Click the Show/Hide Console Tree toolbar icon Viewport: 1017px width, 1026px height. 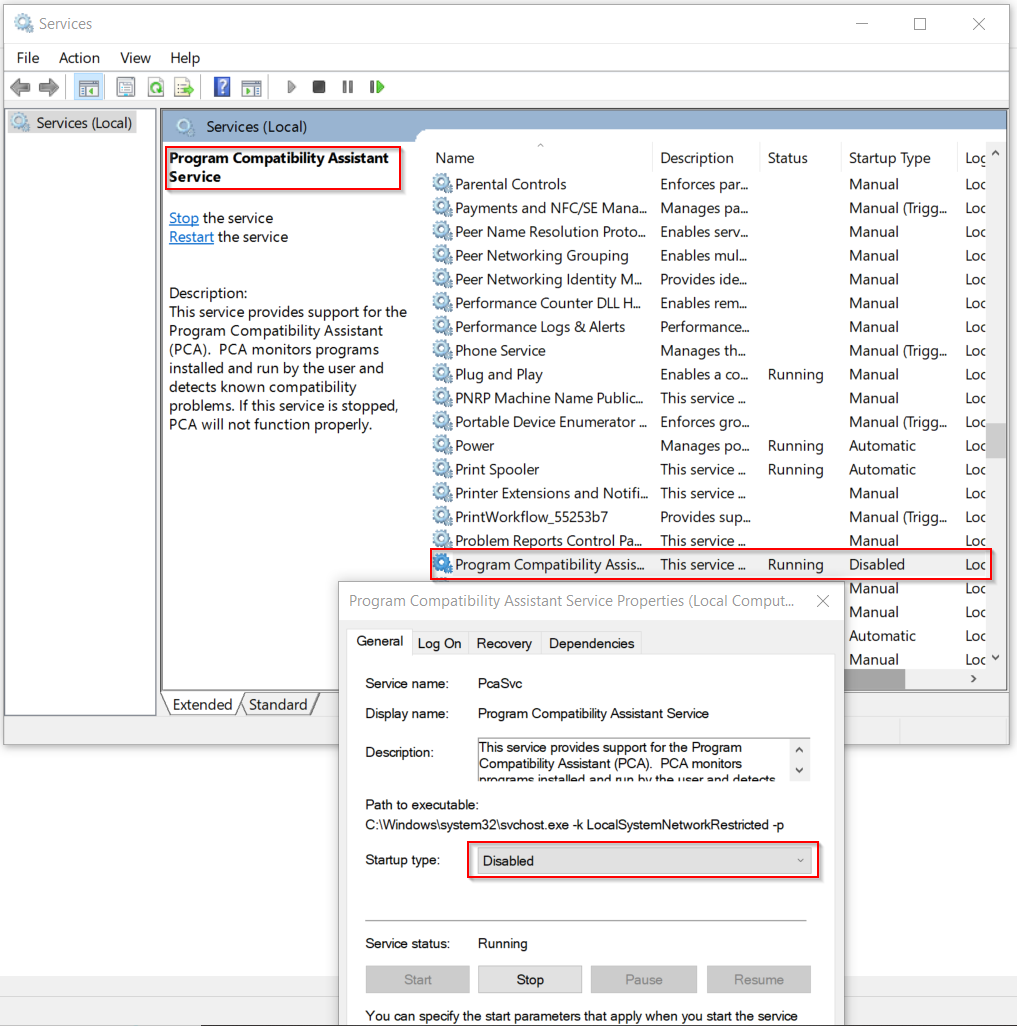(88, 87)
